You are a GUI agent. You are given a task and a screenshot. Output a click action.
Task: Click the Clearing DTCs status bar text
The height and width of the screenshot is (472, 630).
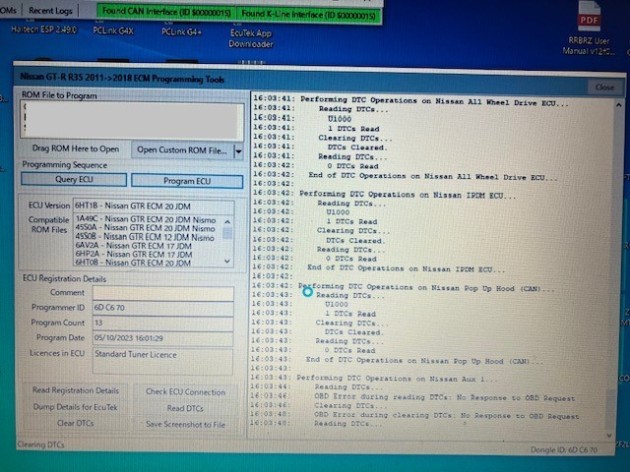point(41,444)
